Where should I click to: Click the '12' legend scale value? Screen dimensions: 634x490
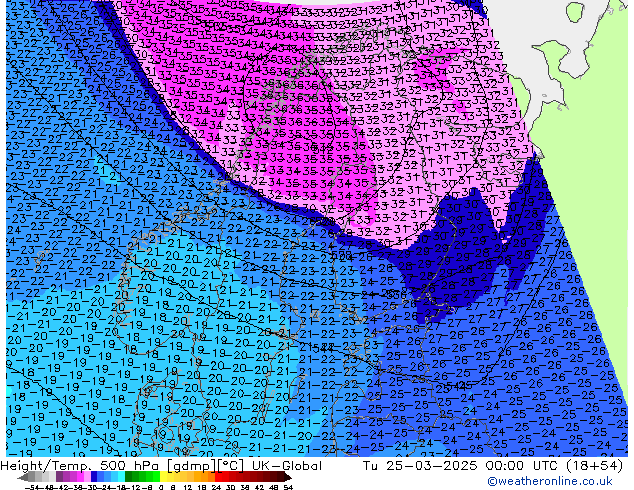point(187,488)
